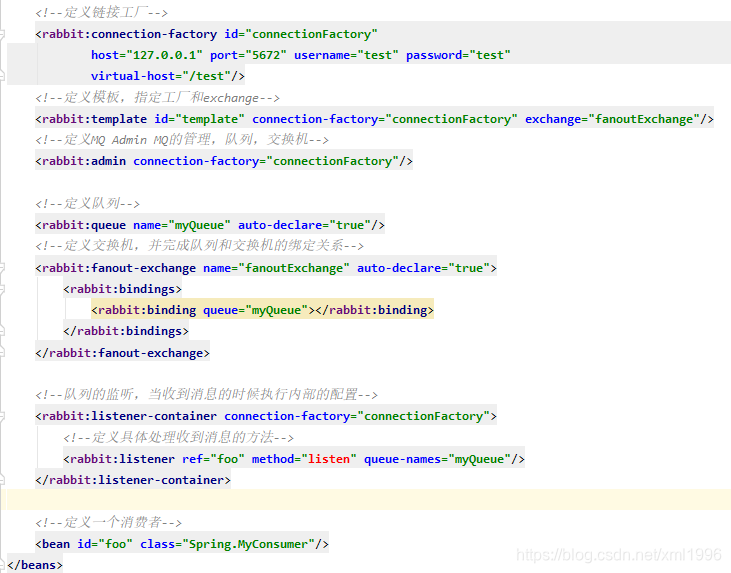The image size is (731, 573).
Task: Click the fold marker beside closing rabbit:fanout-exchange
Action: (x=2, y=352)
